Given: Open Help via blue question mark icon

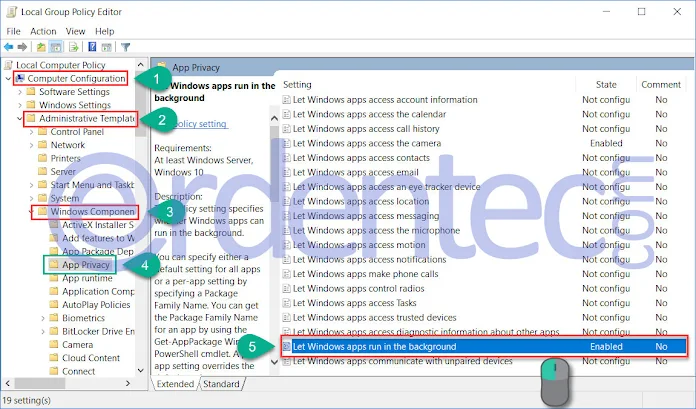Looking at the screenshot, I should 92,47.
